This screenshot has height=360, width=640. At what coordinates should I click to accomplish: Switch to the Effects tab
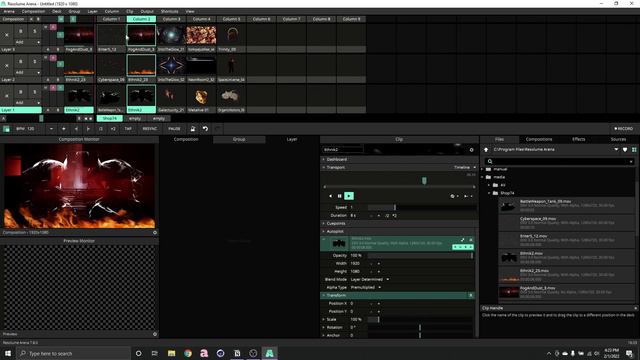coord(578,139)
